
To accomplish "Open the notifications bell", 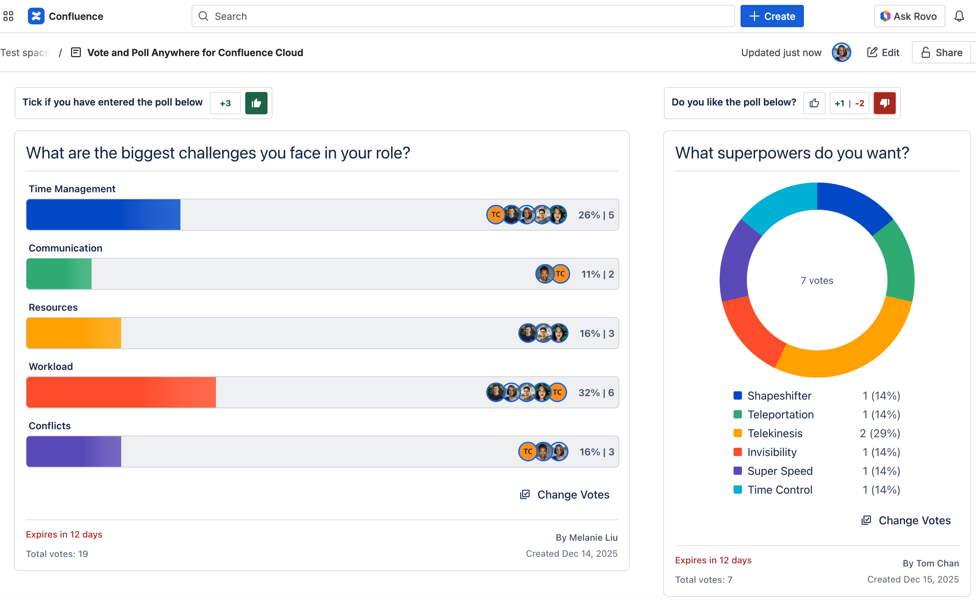I will [x=959, y=16].
